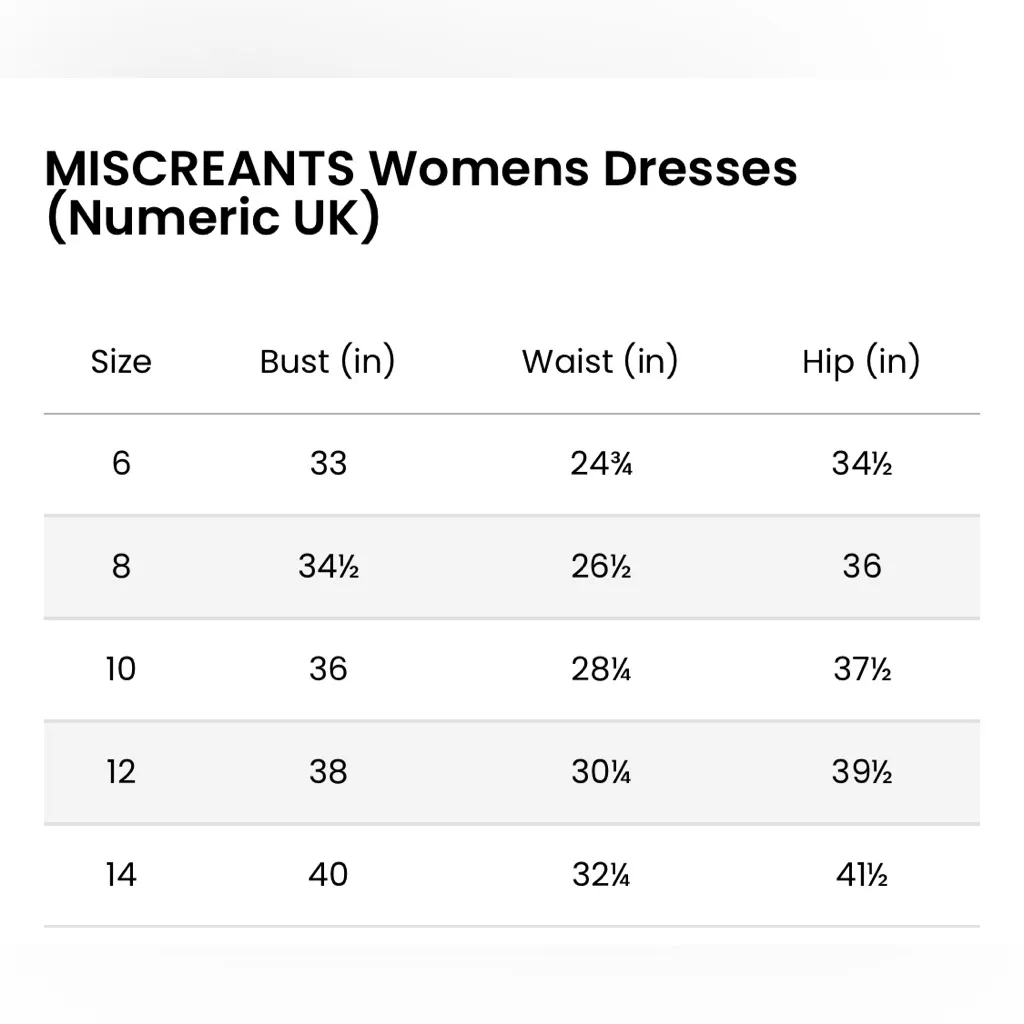Click waist value 24¾ for size 6
This screenshot has width=1024, height=1024.
[601, 464]
